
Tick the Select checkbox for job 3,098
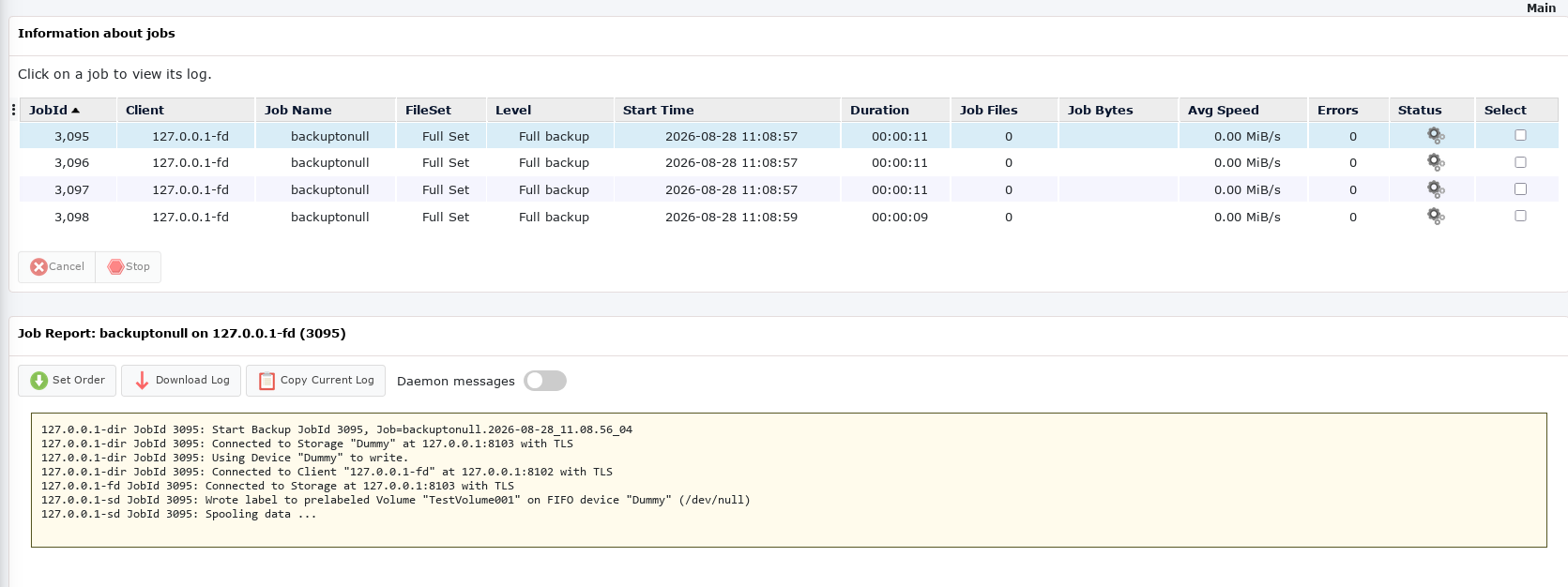pyautogui.click(x=1520, y=216)
